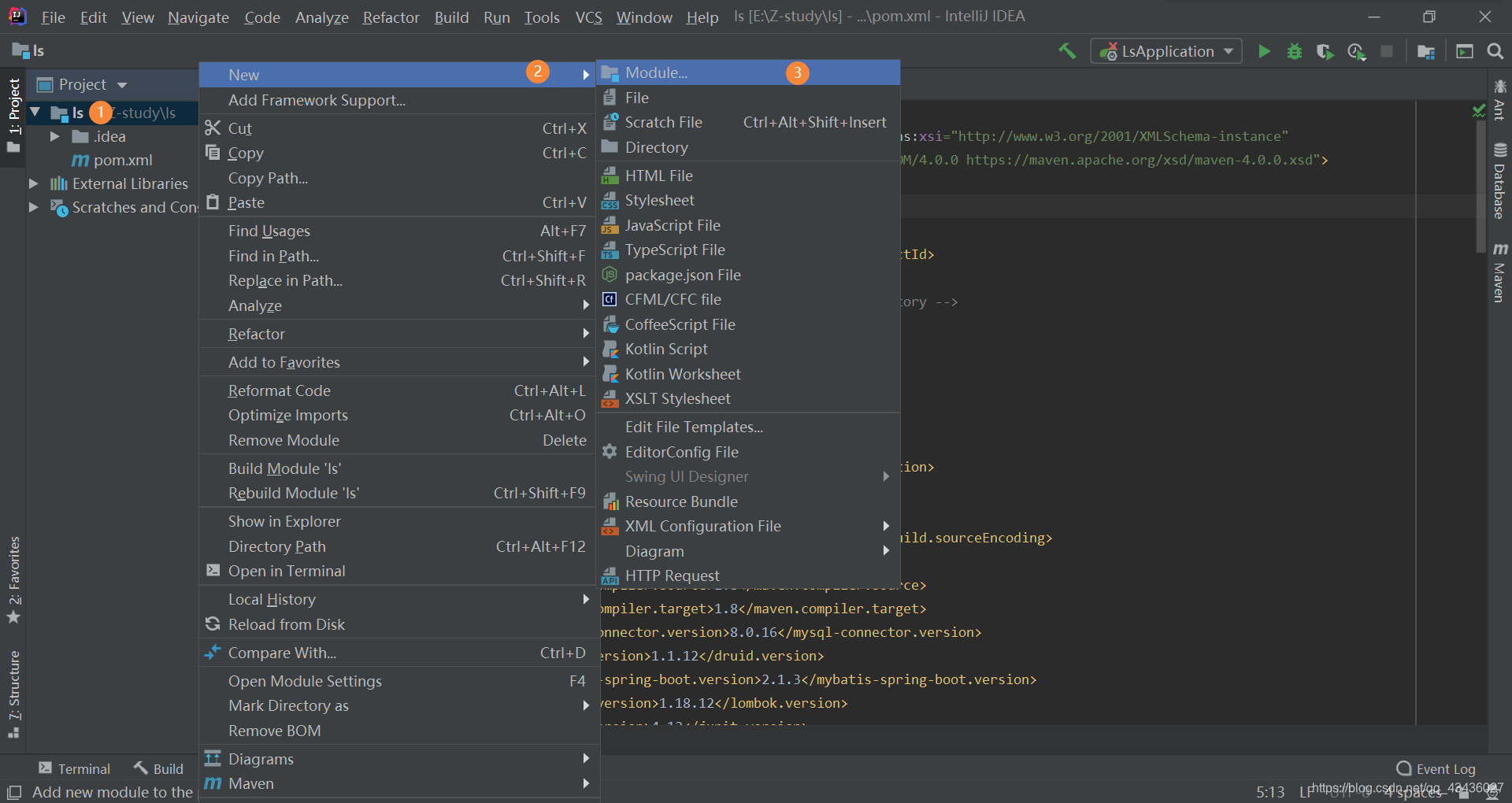Toggle the Favorites tool window tab
The image size is (1512, 803).
pos(14,579)
